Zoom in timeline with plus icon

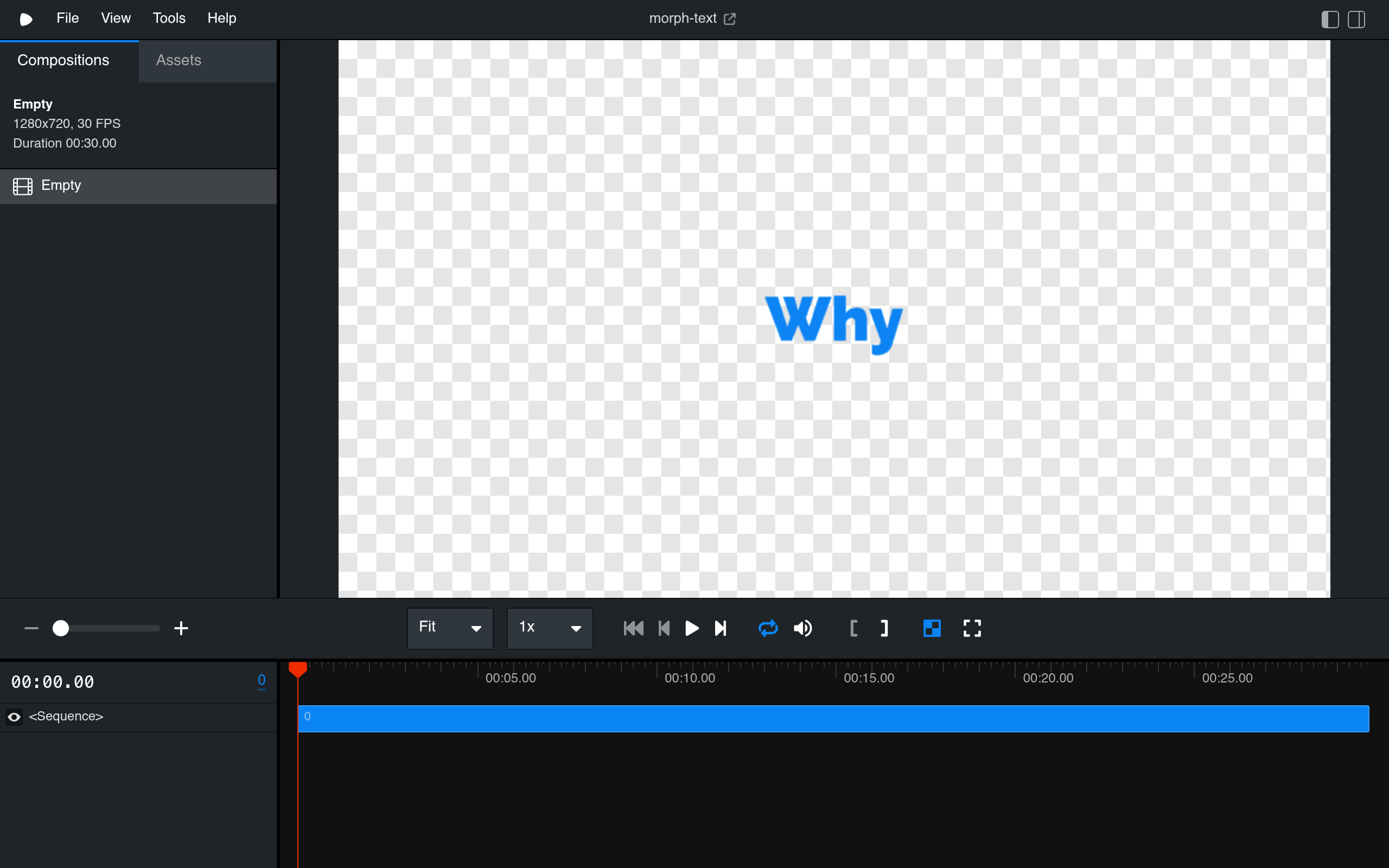point(181,628)
